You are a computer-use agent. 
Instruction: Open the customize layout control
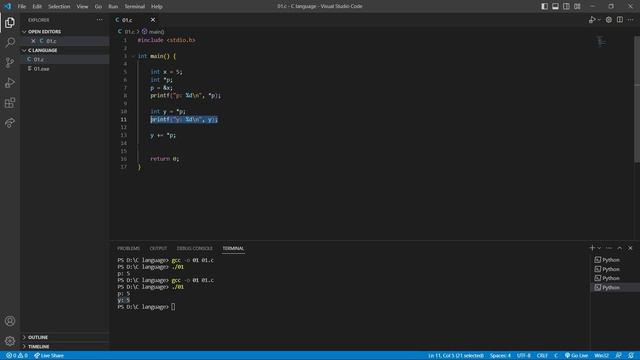click(577, 6)
